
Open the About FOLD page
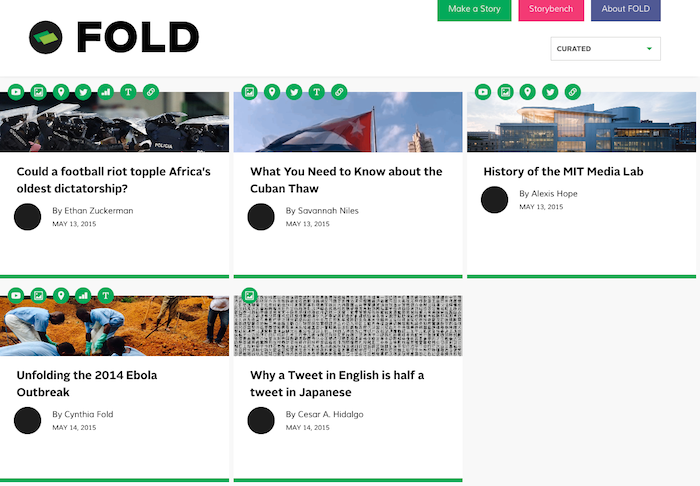coord(625,10)
